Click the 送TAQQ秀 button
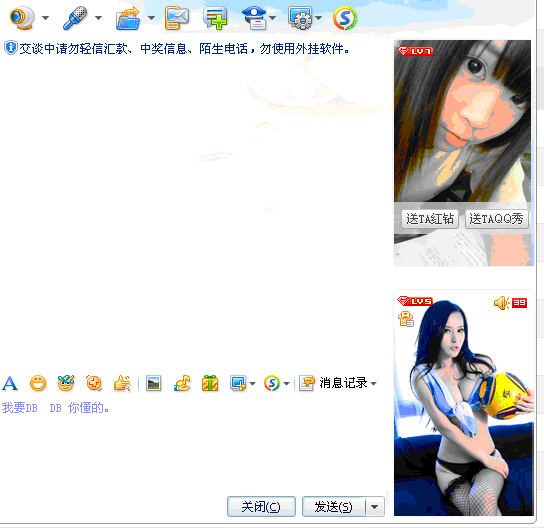Screen dimensions: 544x528 pos(496,219)
